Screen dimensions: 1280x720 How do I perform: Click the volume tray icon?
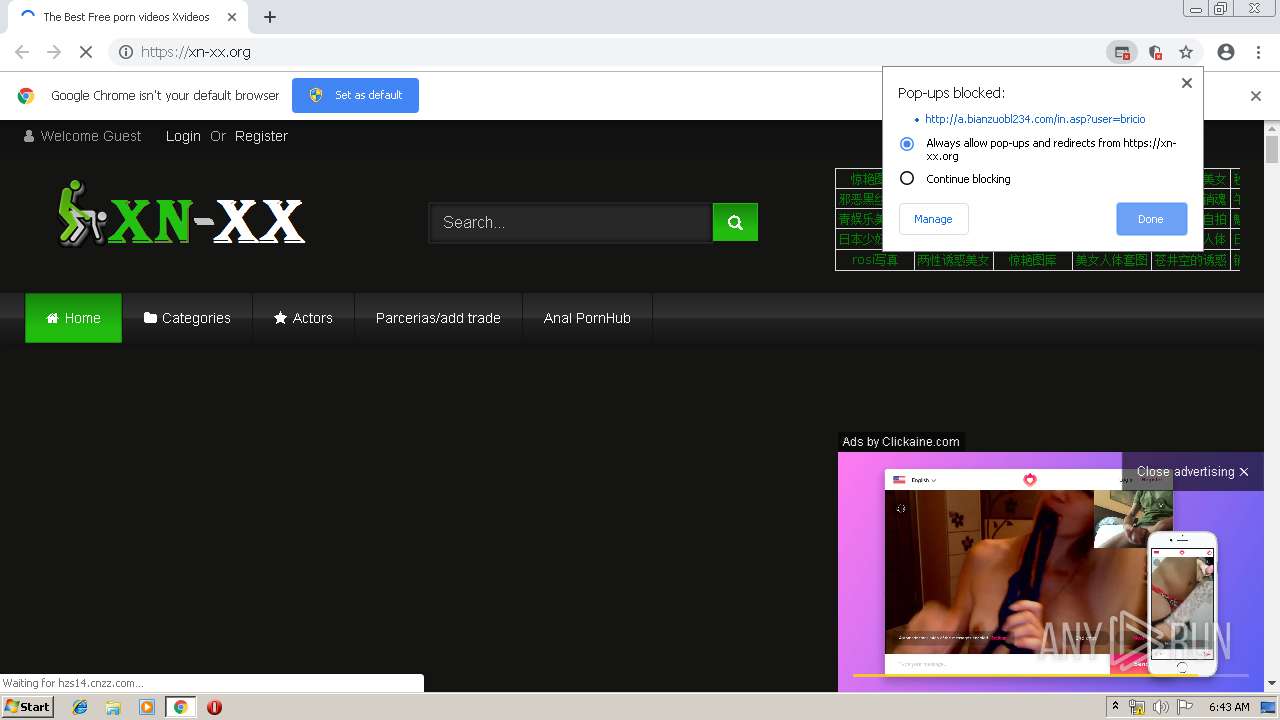point(1161,707)
